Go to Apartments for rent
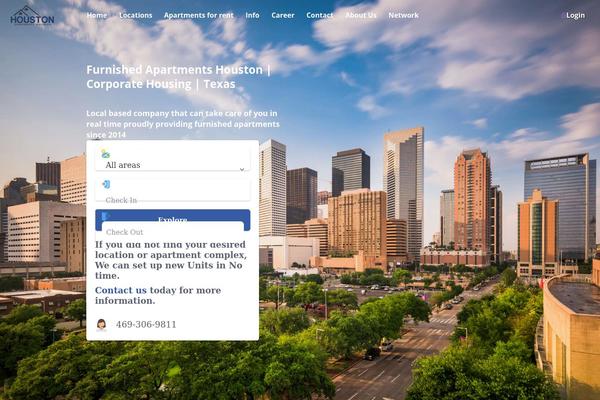Screen dimensions: 600x400 (199, 15)
